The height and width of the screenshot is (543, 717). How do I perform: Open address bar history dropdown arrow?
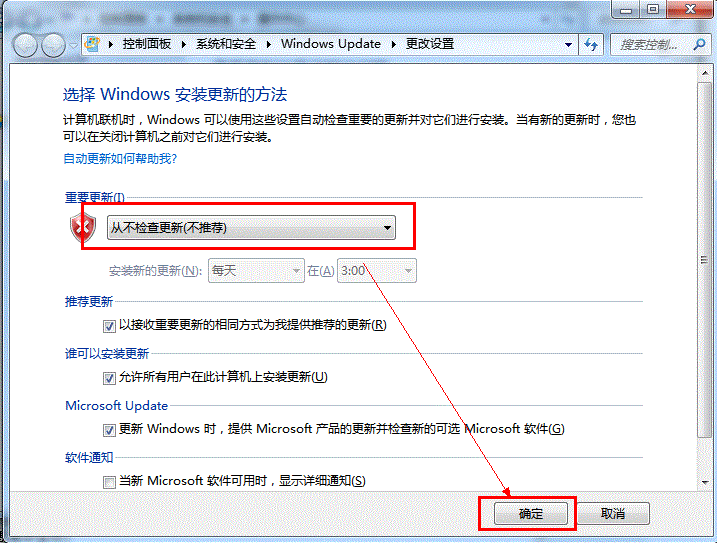pyautogui.click(x=568, y=44)
